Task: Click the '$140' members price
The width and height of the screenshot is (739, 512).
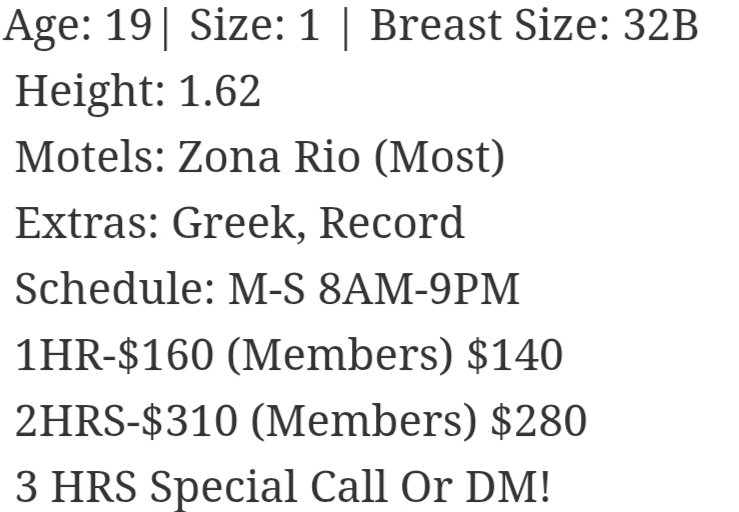Action: point(515,355)
